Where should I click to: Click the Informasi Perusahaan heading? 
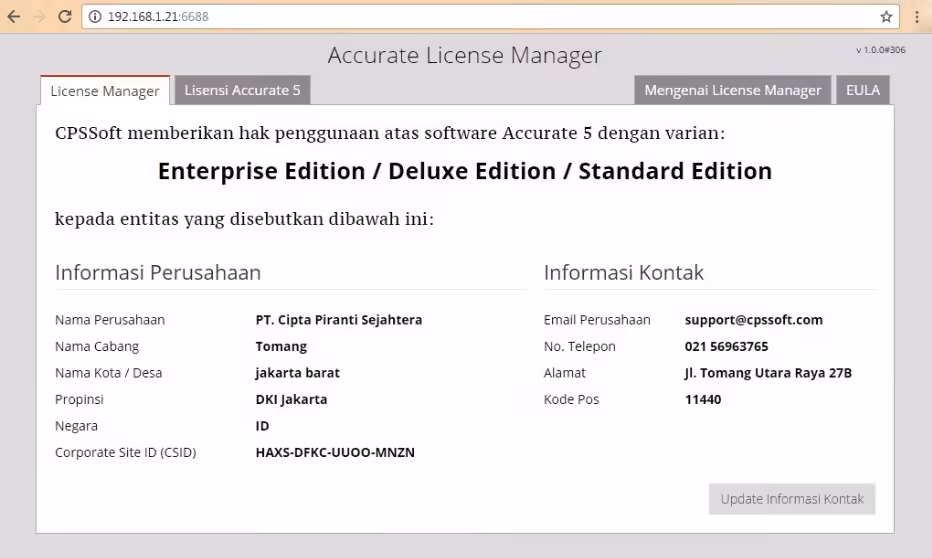click(x=158, y=272)
